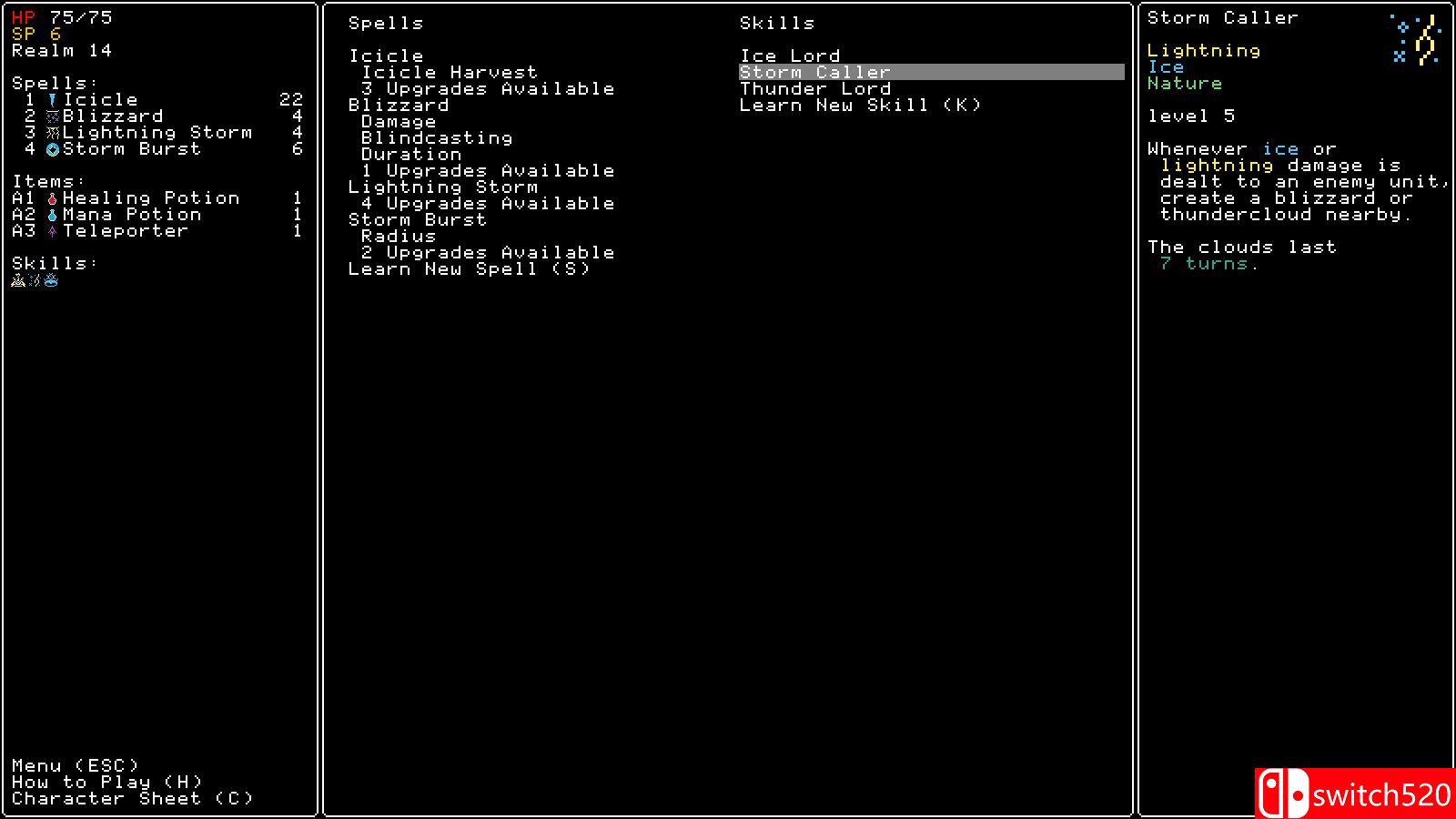Click the Icicle spell icon in sidebar

53,100
